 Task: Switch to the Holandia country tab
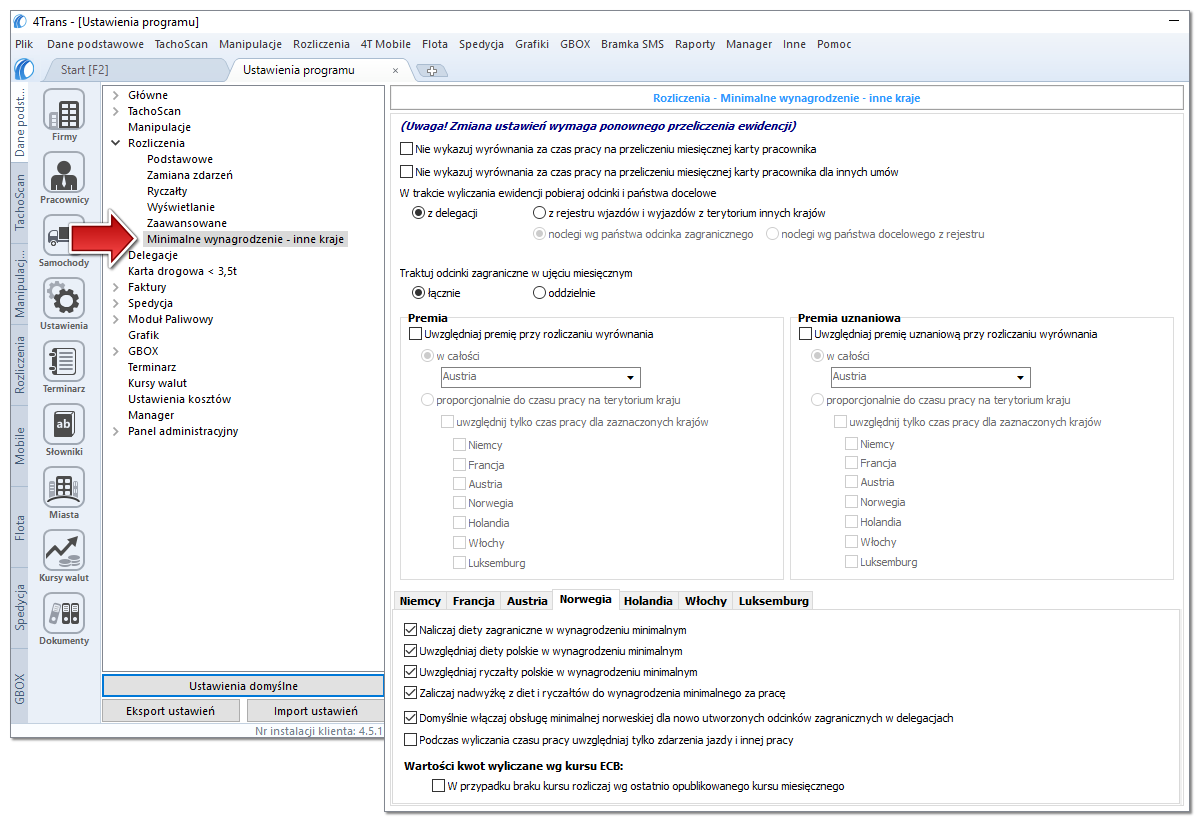(x=648, y=601)
